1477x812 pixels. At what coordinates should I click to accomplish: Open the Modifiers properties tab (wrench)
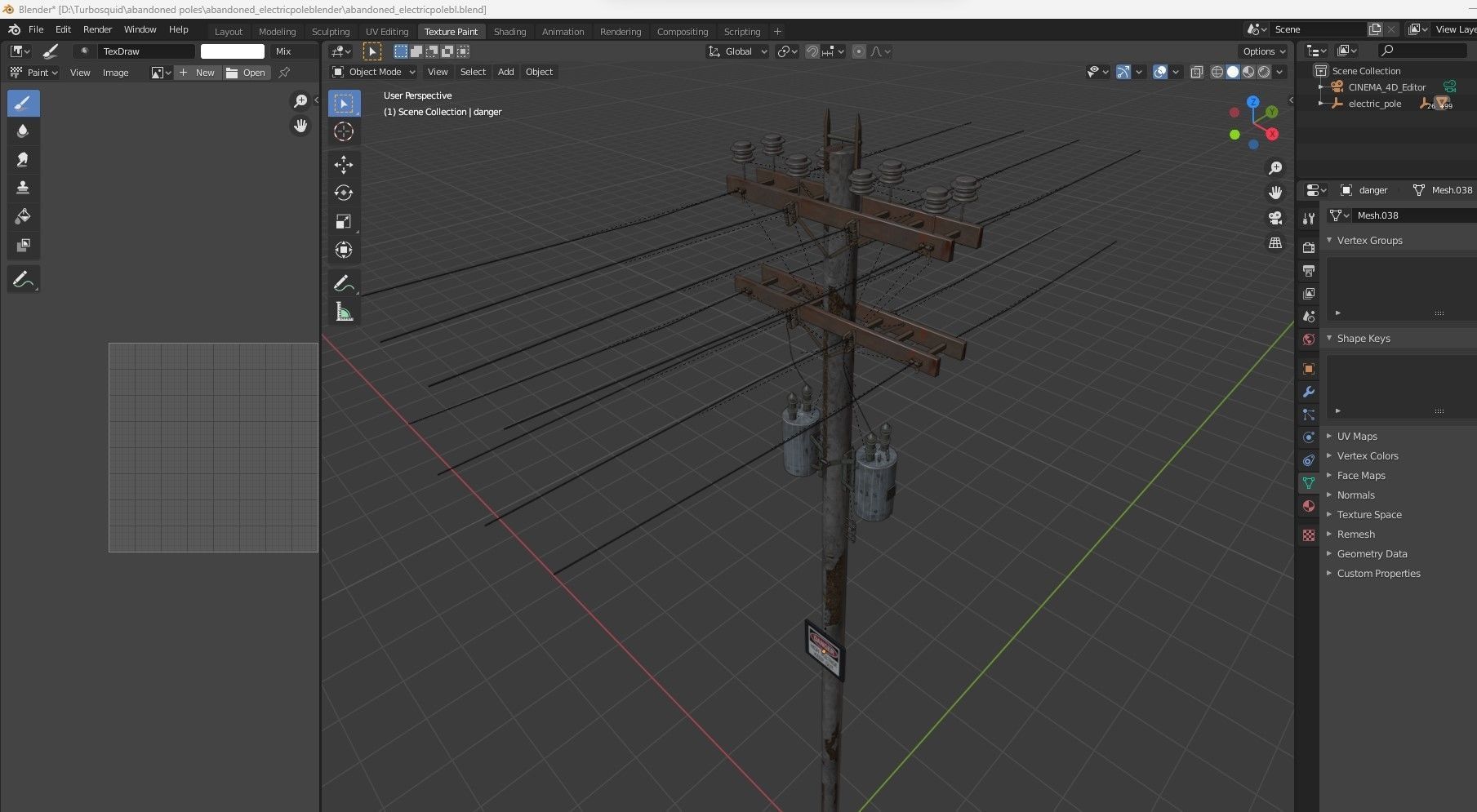[1309, 392]
